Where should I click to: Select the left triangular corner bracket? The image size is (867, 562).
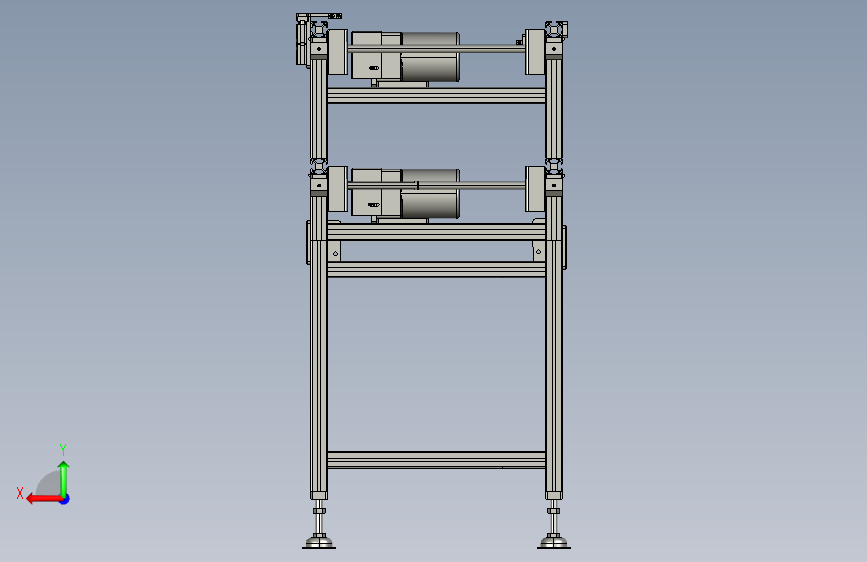pyautogui.click(x=335, y=252)
